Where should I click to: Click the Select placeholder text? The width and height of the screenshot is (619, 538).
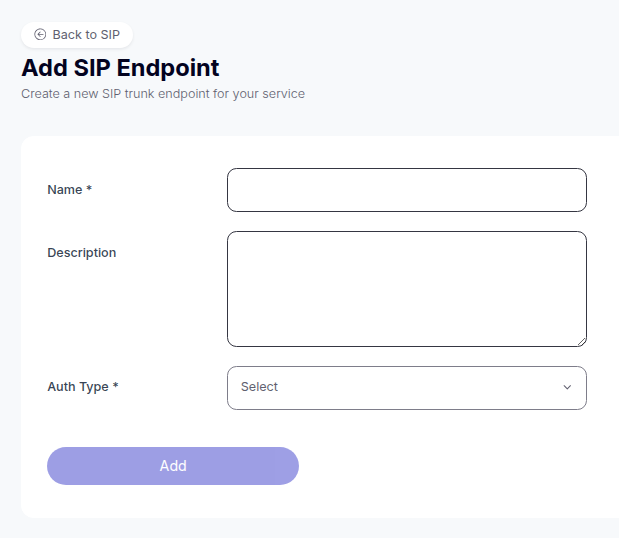click(259, 387)
